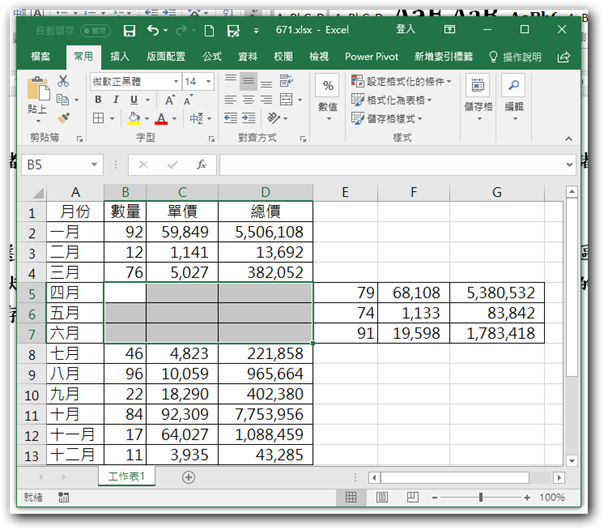Expand the Name Box dropdown
Image resolution: width=604 pixels, height=530 pixels.
pos(94,165)
